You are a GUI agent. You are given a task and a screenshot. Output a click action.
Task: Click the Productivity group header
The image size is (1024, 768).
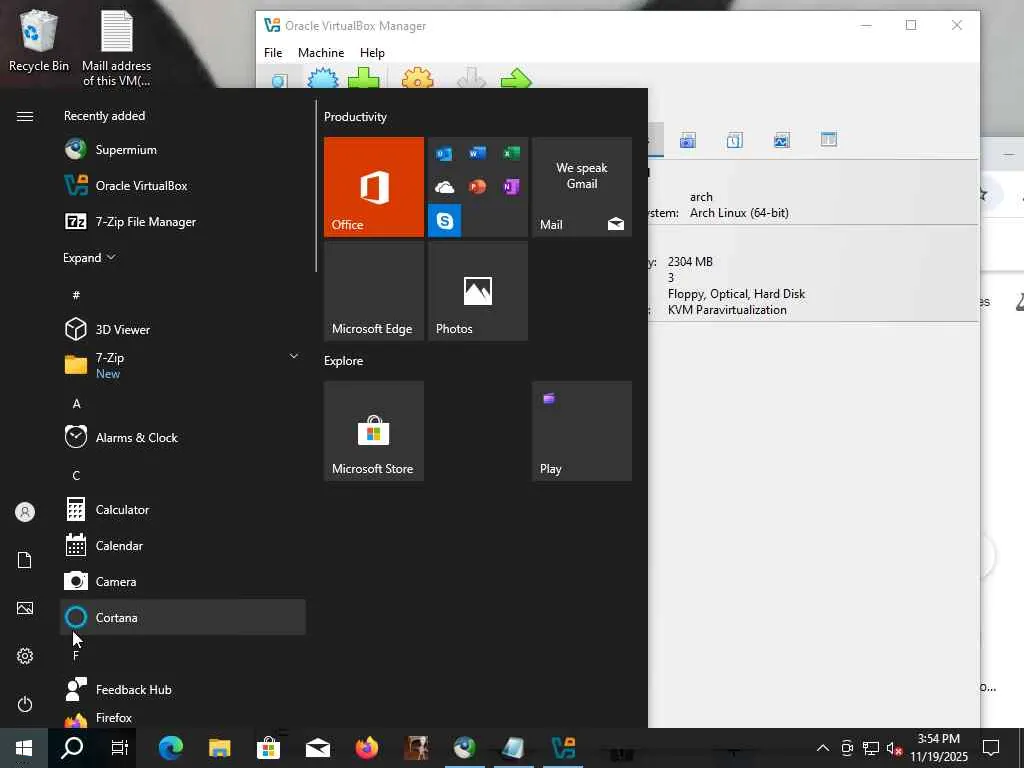pyautogui.click(x=355, y=117)
